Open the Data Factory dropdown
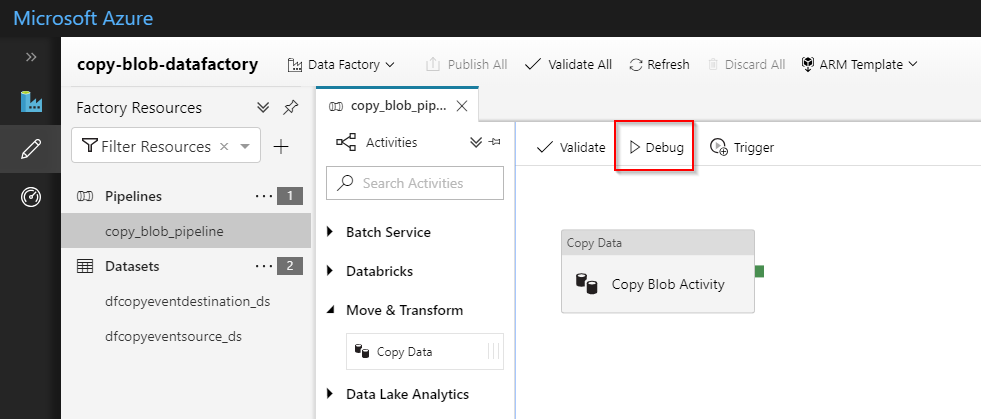The width and height of the screenshot is (981, 419). tap(341, 64)
